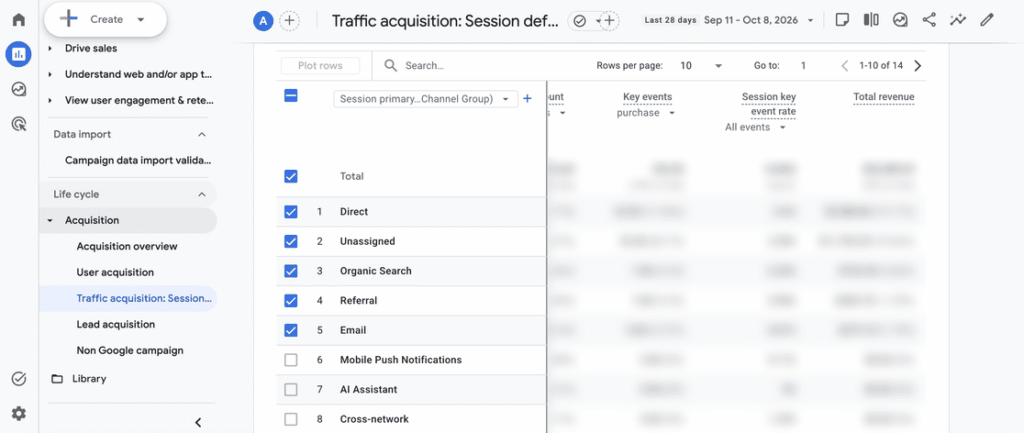Check the Cross-network row checkbox
This screenshot has height=433, width=1024.
[x=291, y=419]
